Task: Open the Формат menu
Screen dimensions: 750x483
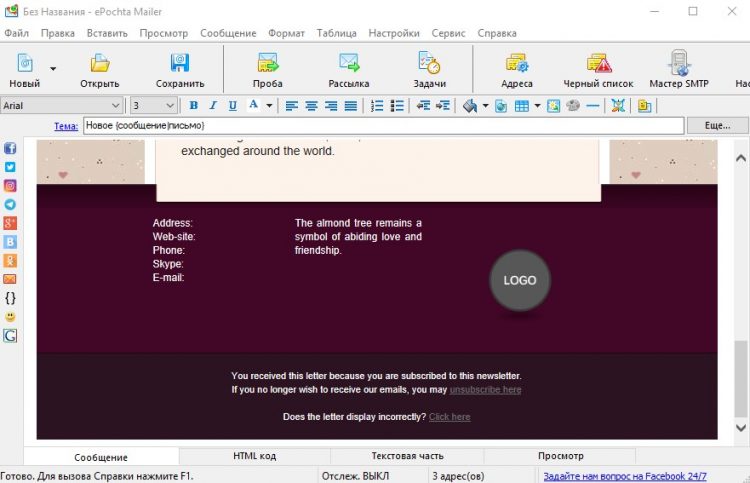Action: (x=286, y=33)
